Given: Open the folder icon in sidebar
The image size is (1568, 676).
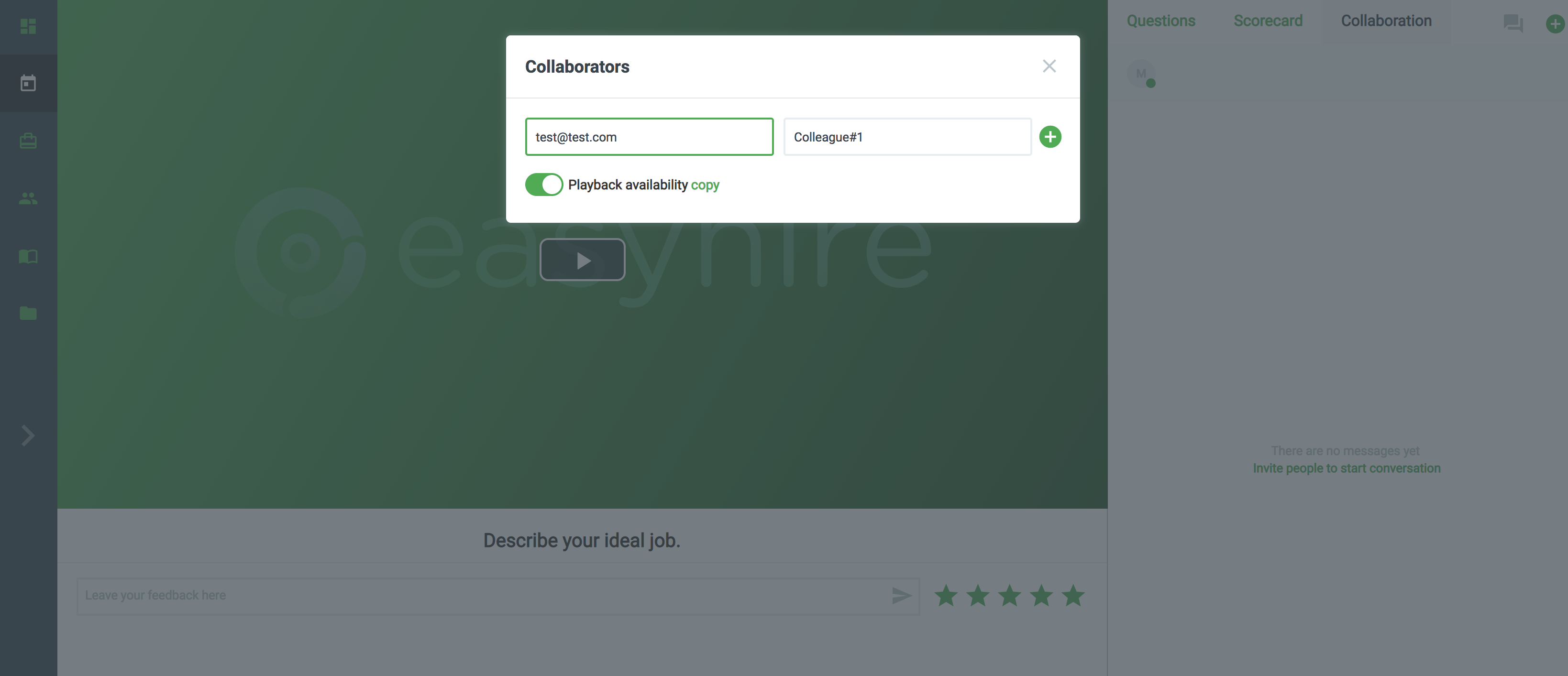Looking at the screenshot, I should click(x=28, y=313).
